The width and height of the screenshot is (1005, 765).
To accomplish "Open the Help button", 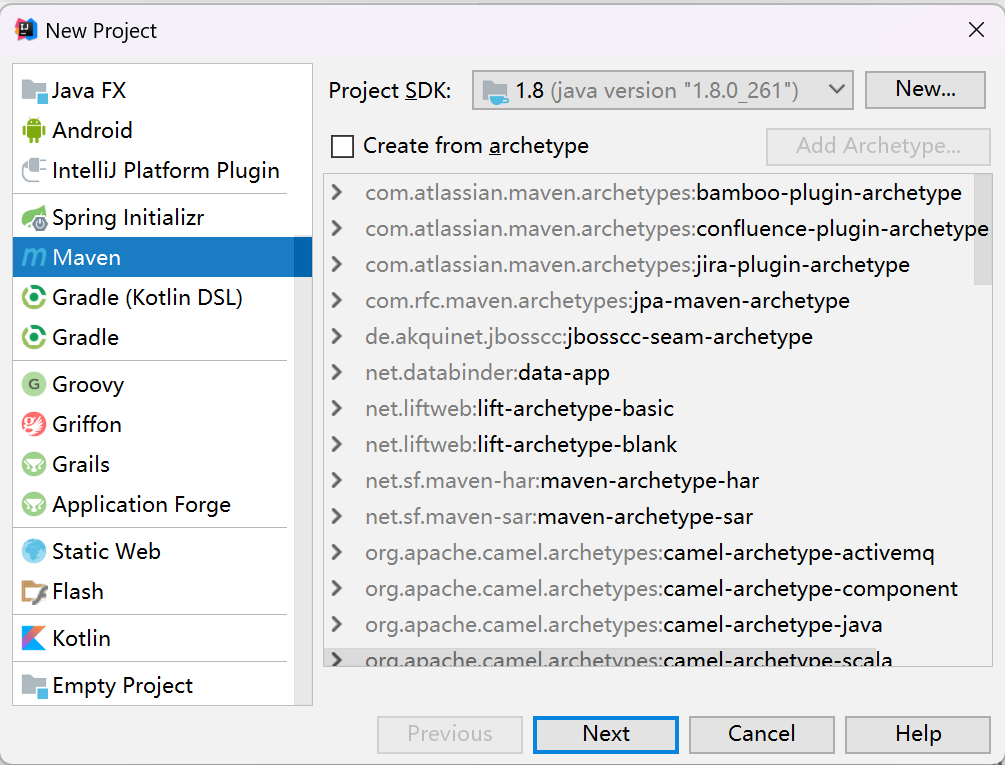I will pyautogui.click(x=918, y=734).
